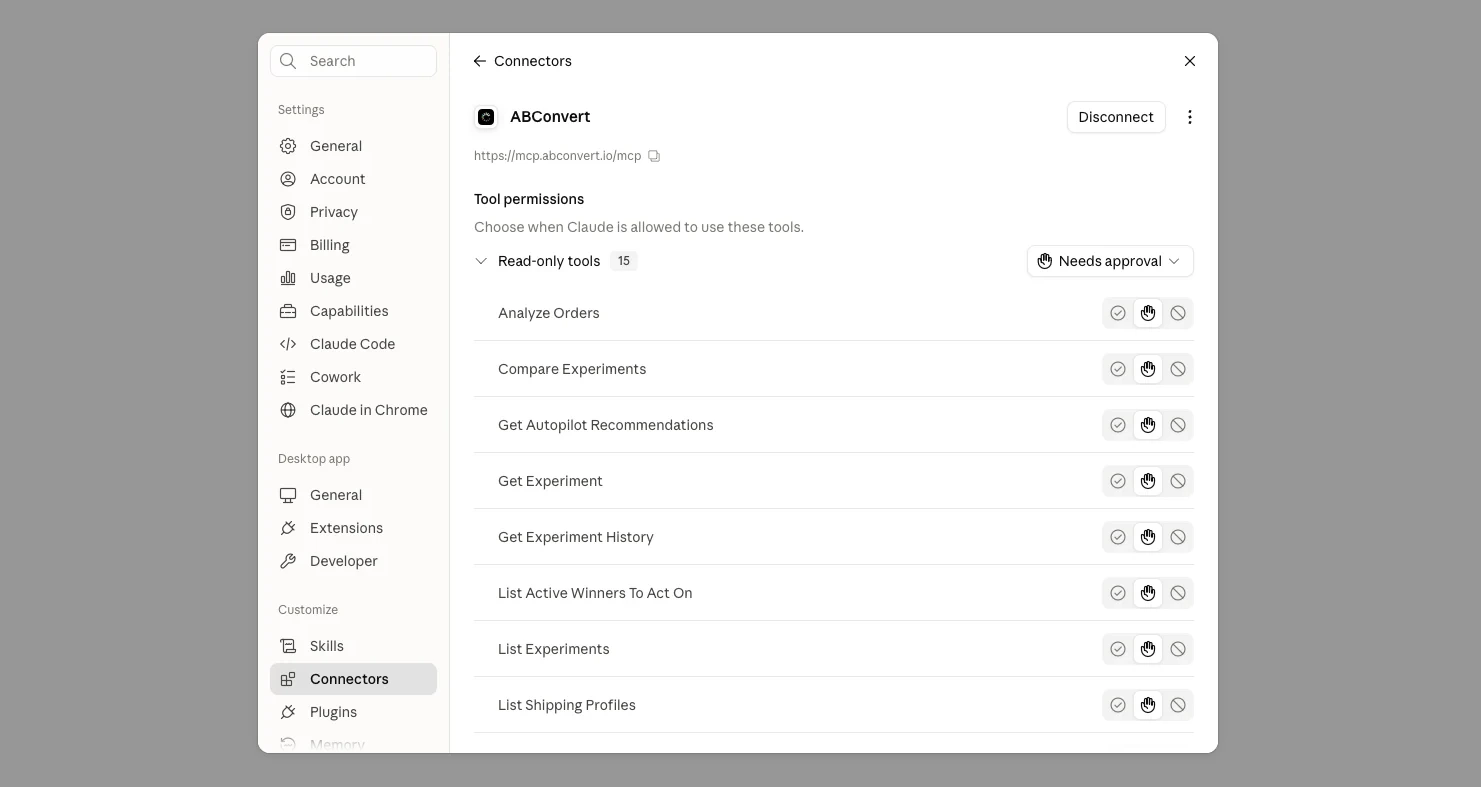1481x787 pixels.
Task: Click the Compare Experiments tool name
Action: (x=572, y=369)
